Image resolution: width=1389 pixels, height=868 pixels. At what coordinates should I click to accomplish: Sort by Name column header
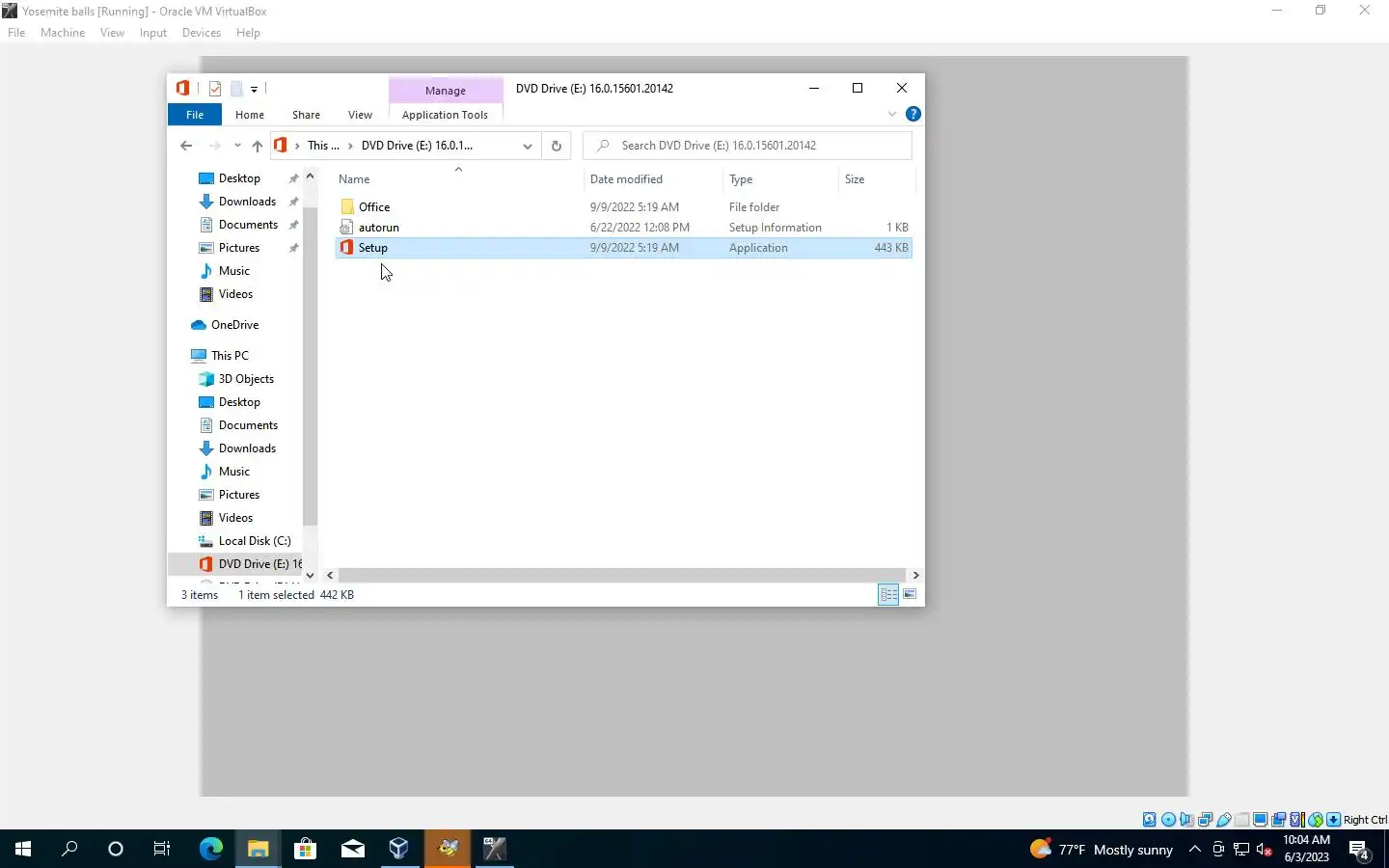pos(458,179)
